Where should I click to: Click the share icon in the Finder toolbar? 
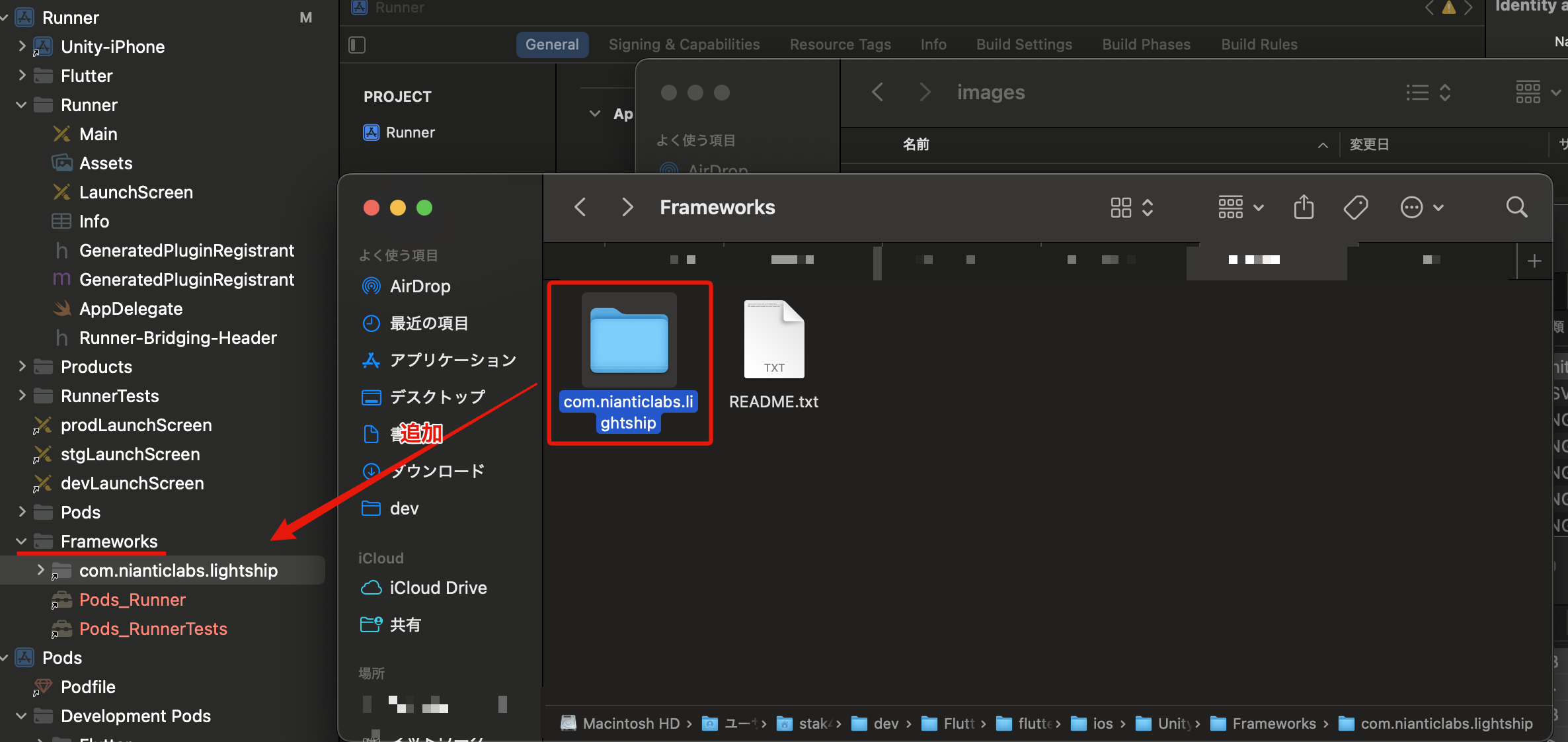(x=1303, y=207)
